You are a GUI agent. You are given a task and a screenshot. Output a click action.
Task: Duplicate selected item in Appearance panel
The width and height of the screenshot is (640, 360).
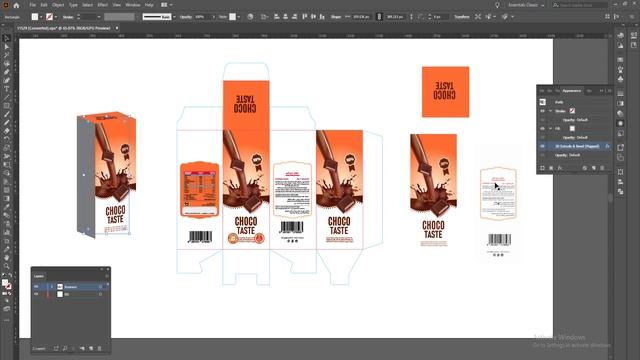pyautogui.click(x=593, y=168)
